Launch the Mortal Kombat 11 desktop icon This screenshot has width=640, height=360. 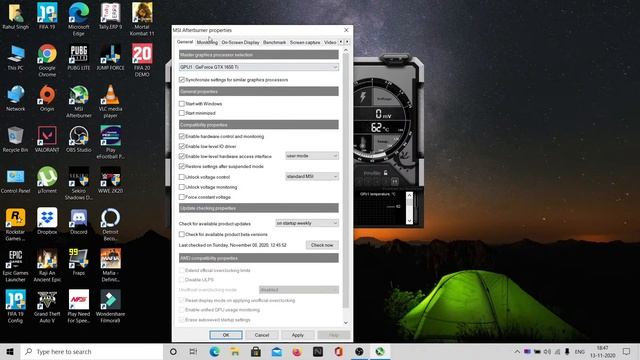click(142, 19)
